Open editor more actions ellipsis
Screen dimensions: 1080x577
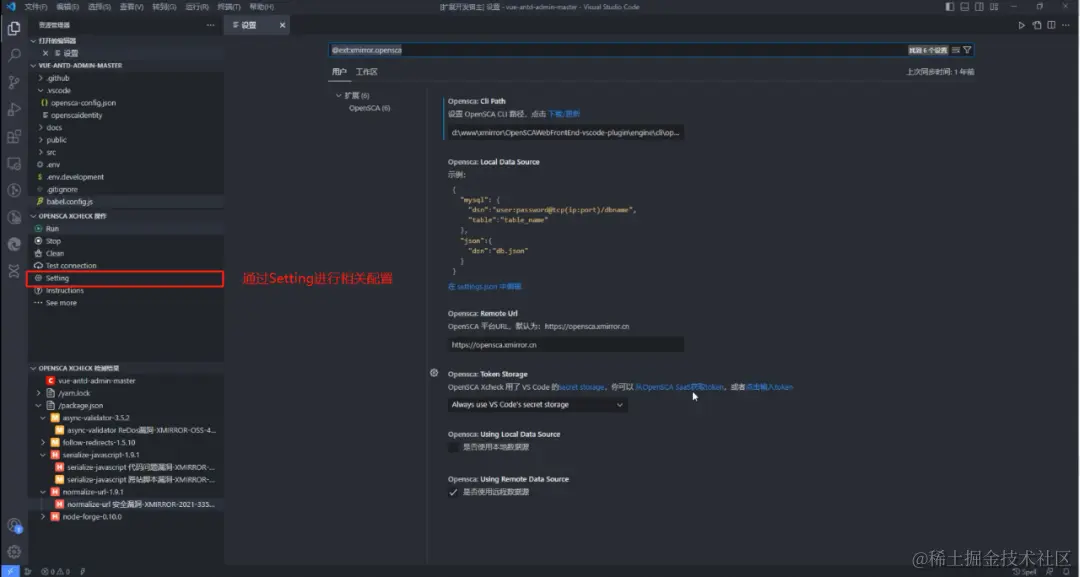click(1066, 25)
